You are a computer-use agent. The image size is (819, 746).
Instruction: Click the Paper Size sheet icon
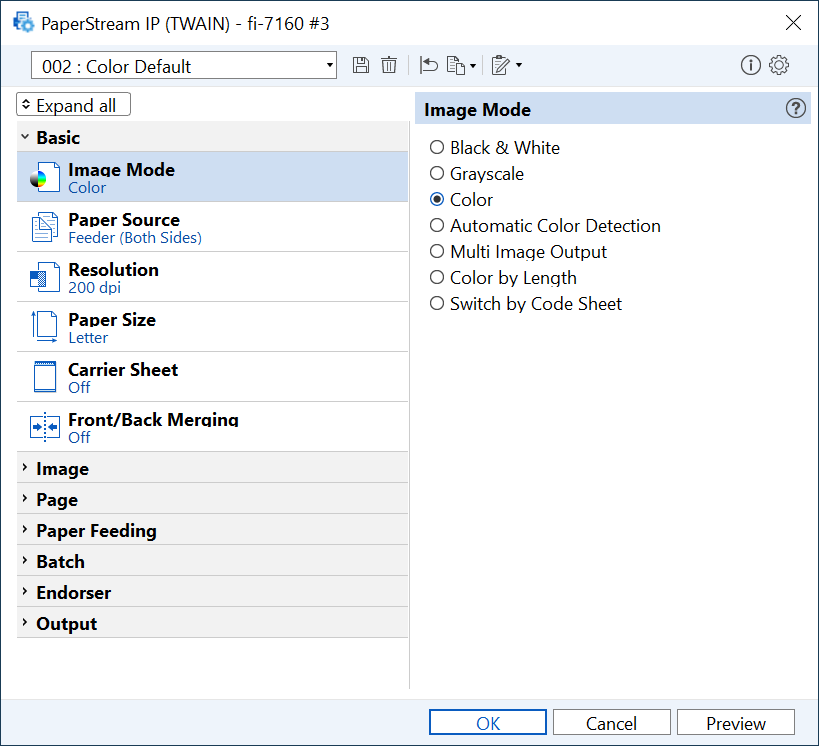45,327
